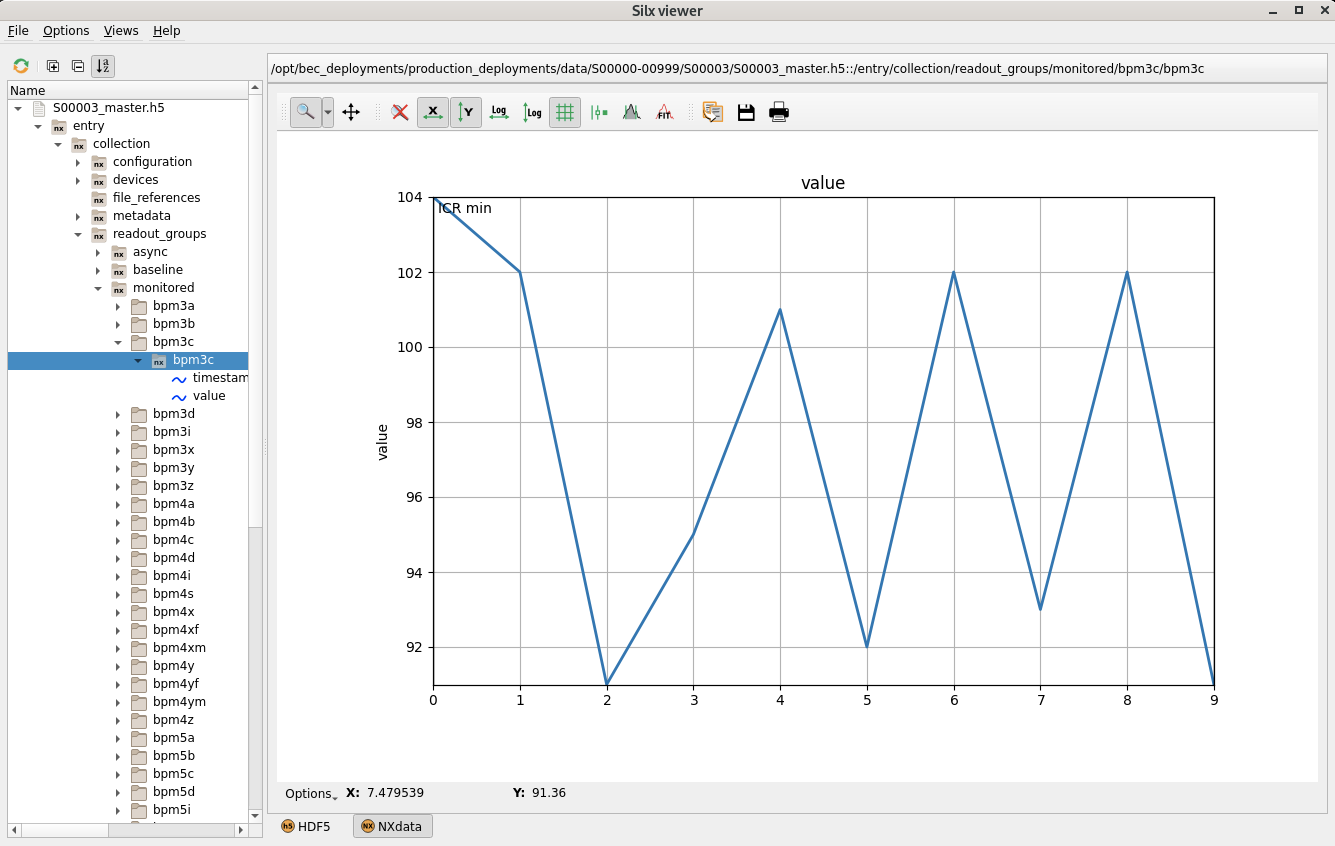1335x846 pixels.
Task: Click the bpm3z folder icon
Action: [x=139, y=486]
